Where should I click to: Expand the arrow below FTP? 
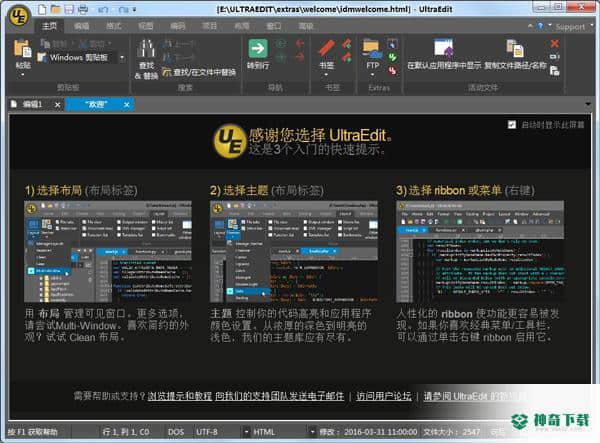coord(372,75)
